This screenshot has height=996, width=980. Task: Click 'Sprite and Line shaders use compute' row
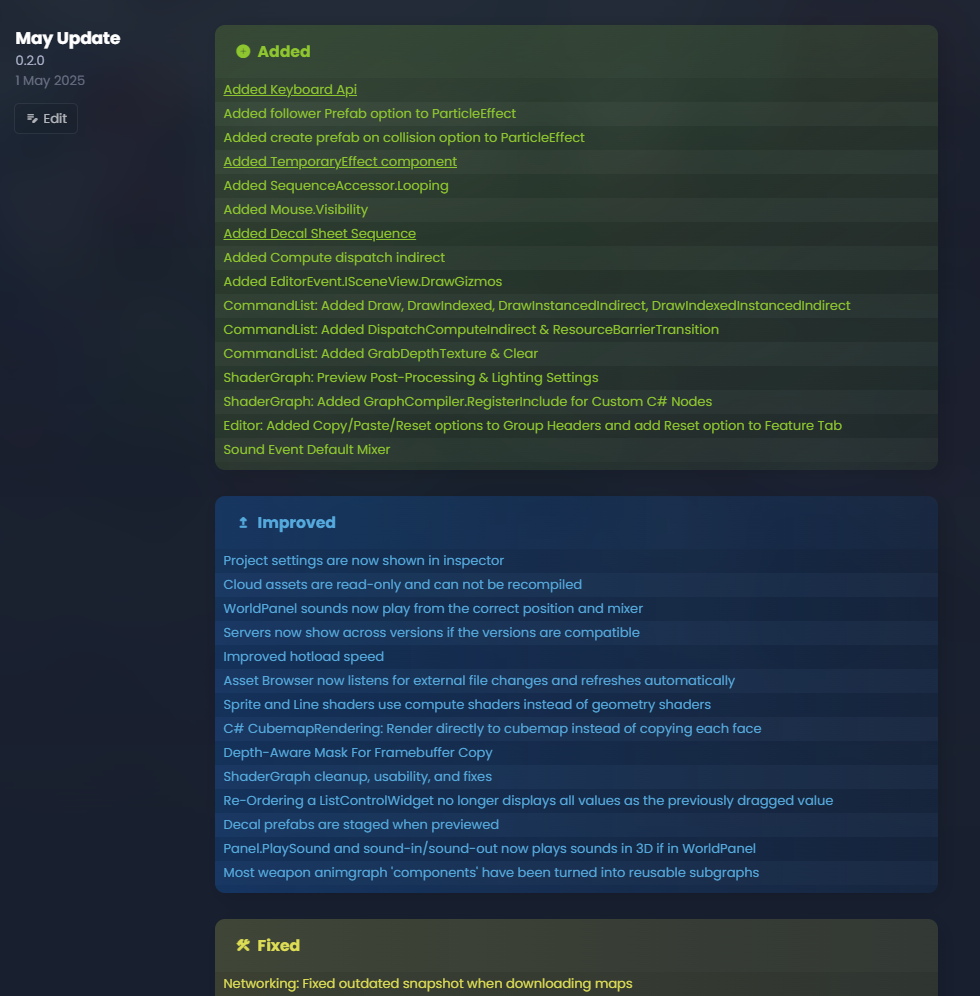pos(576,704)
